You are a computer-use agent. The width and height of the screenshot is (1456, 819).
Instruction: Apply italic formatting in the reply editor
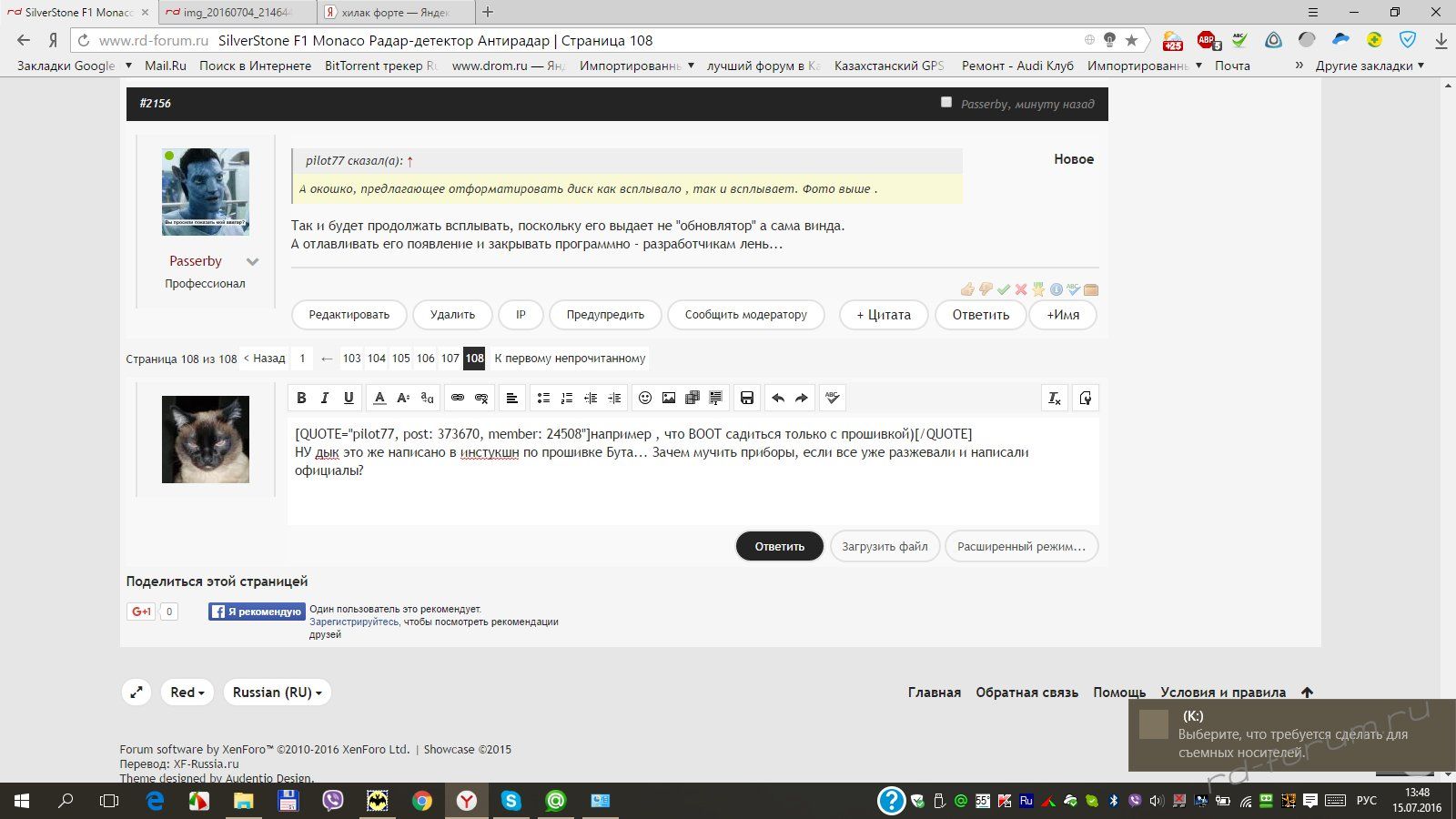pos(325,398)
